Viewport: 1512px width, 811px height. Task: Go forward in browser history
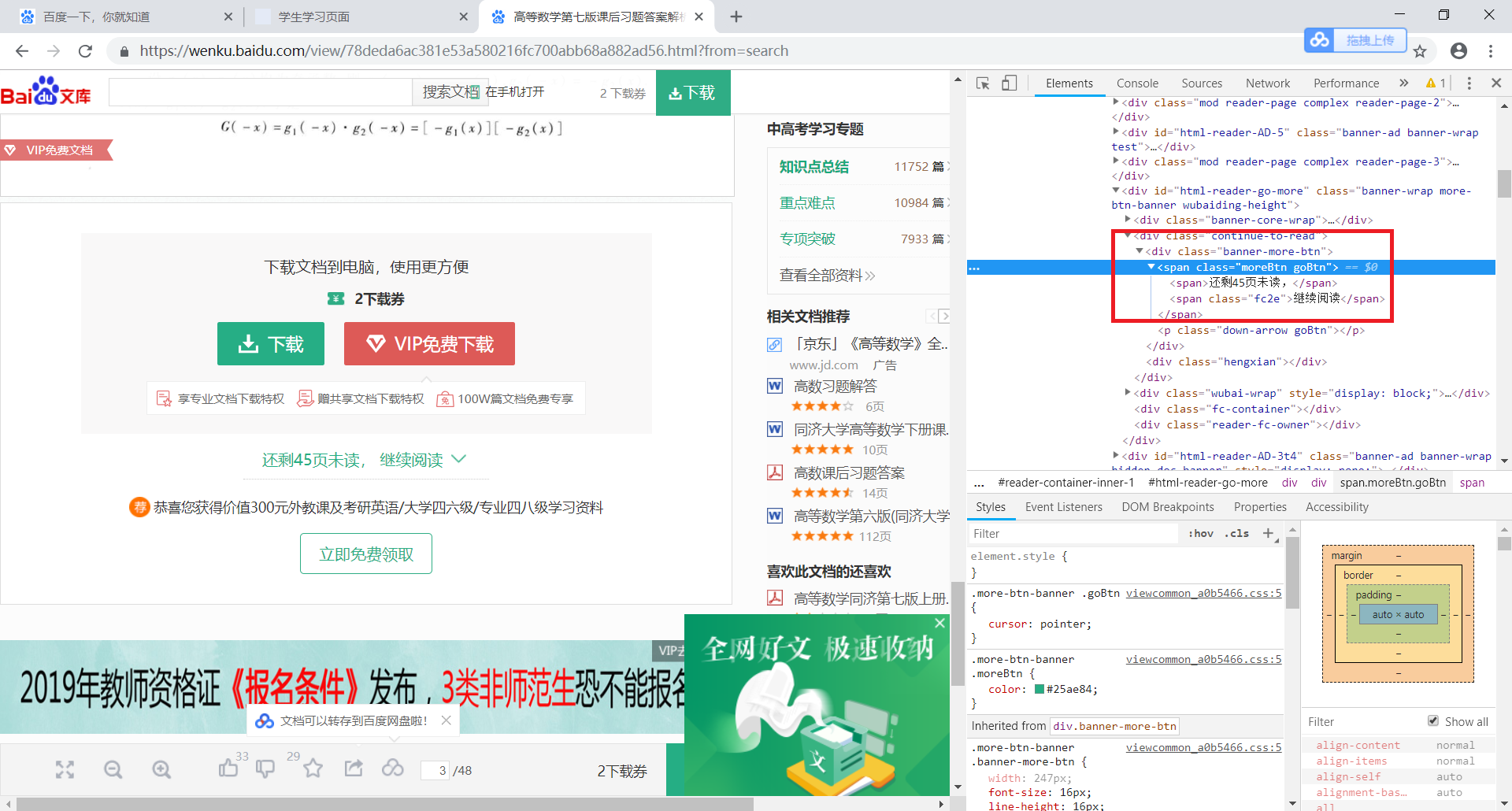pos(54,51)
